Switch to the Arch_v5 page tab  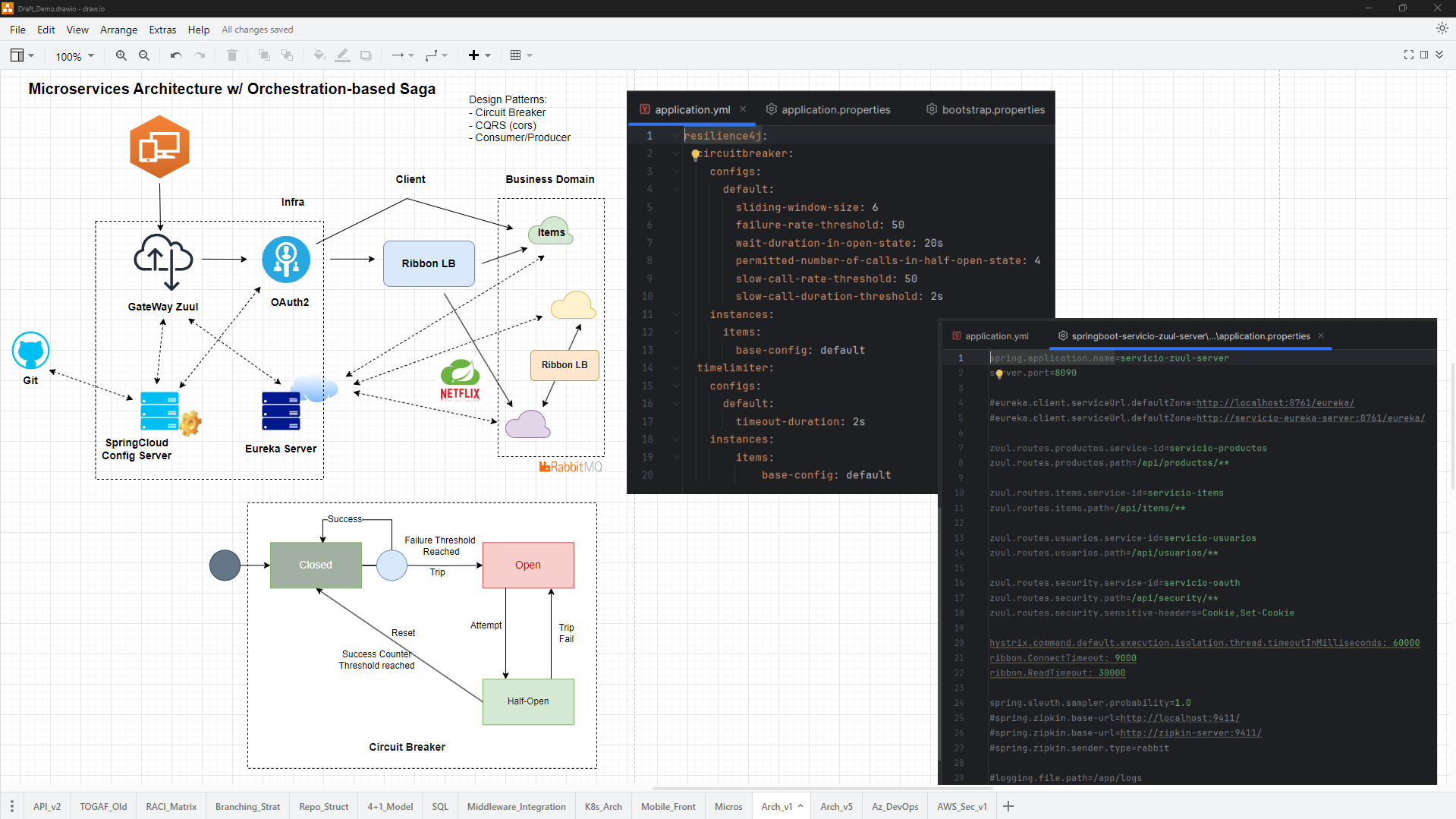836,806
